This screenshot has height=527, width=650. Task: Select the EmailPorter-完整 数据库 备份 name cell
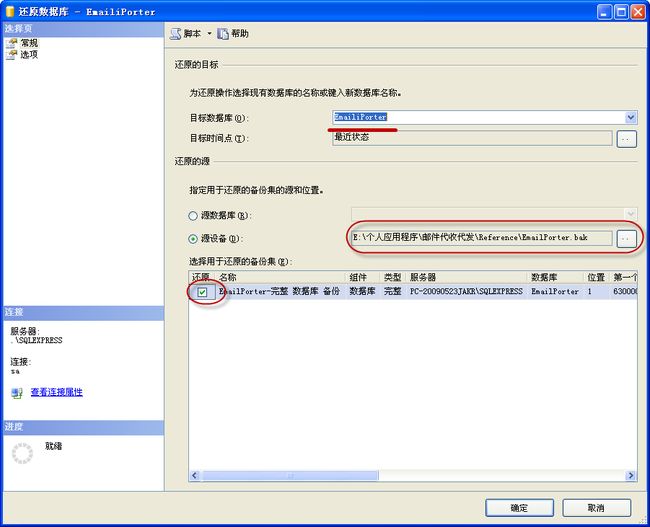[279, 291]
